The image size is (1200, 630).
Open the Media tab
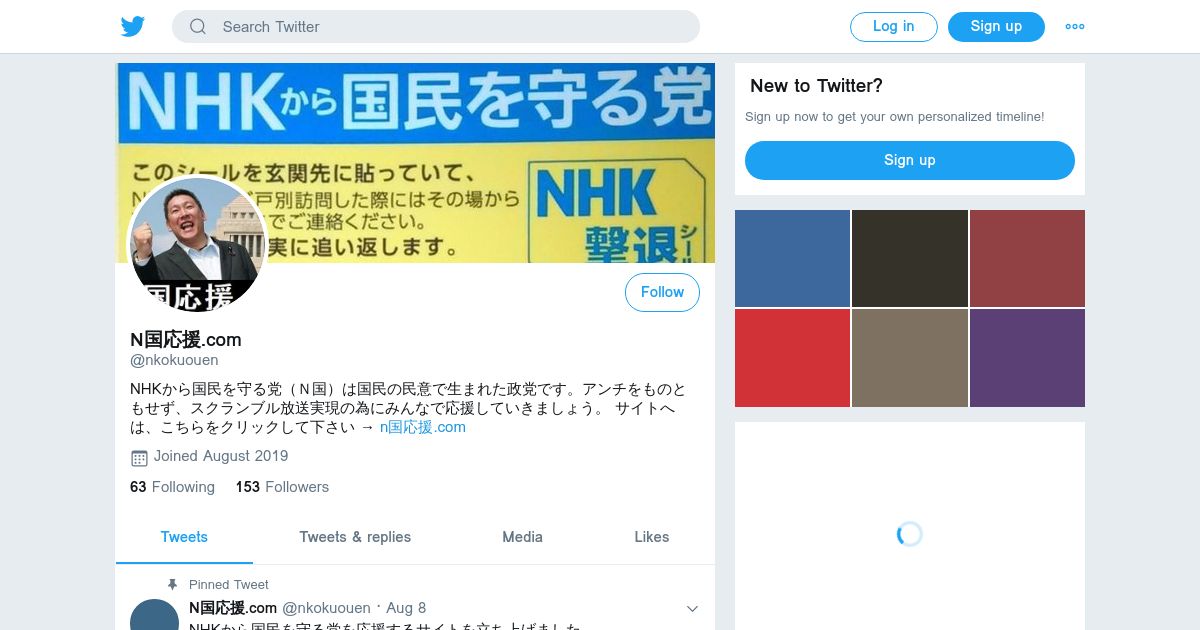(522, 537)
